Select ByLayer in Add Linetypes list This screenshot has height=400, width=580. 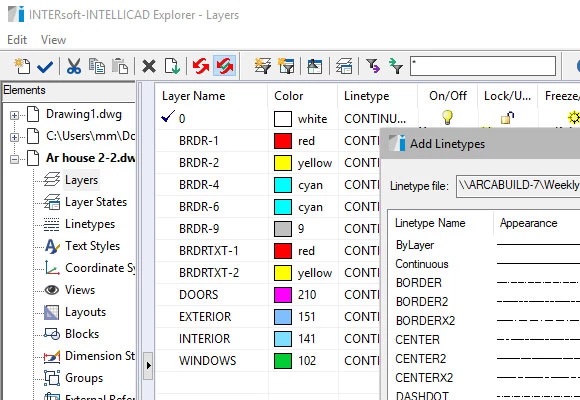tap(415, 245)
